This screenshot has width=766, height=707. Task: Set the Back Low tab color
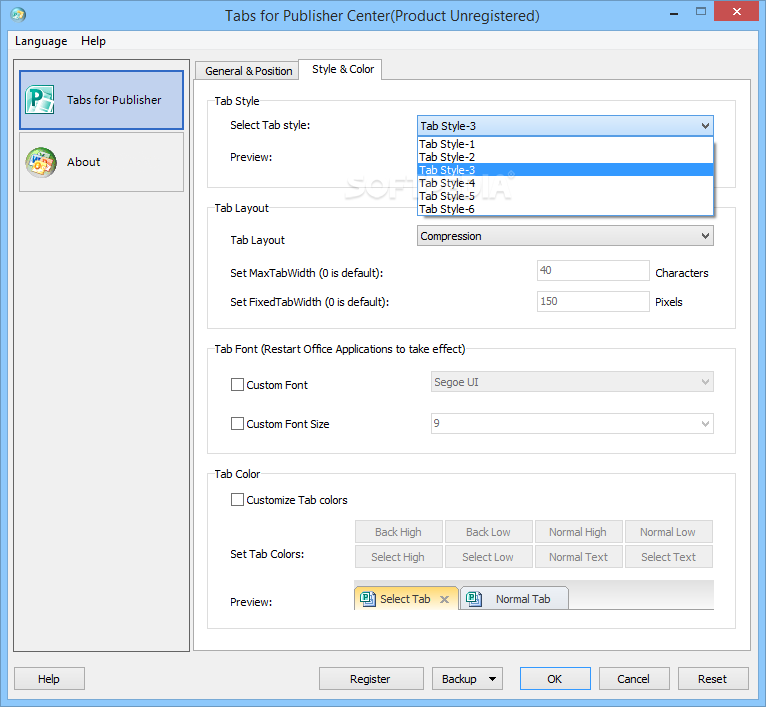(x=489, y=532)
